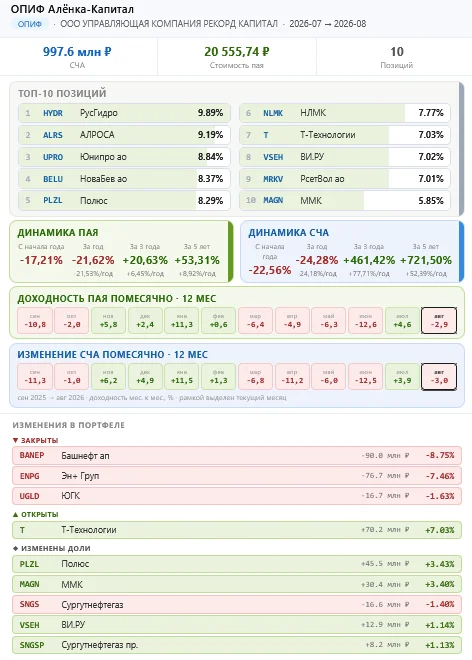Click the 997.6 млн ₽ СЧА value

[x=77, y=52]
